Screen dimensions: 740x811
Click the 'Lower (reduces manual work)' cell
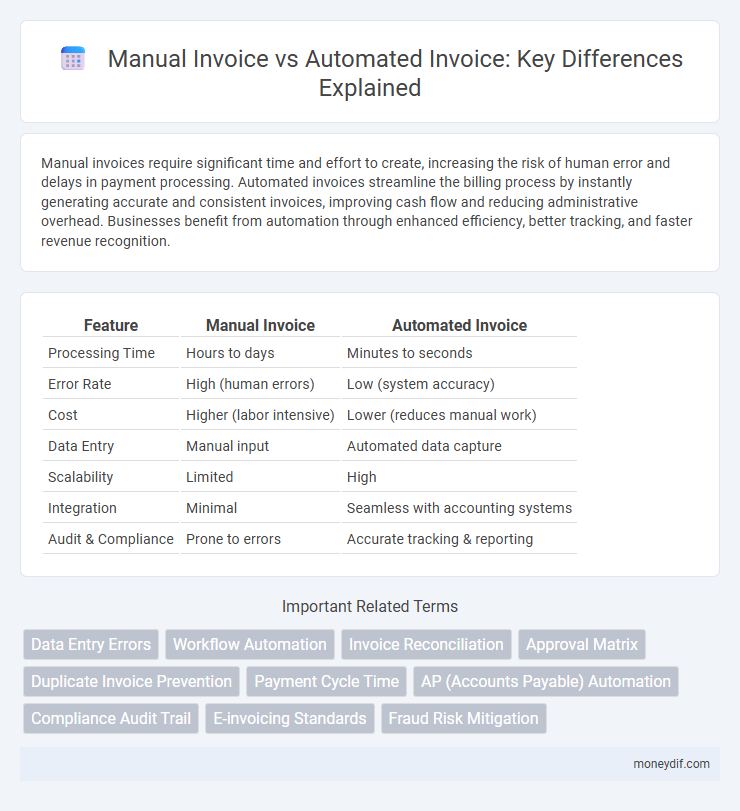[x=459, y=415]
